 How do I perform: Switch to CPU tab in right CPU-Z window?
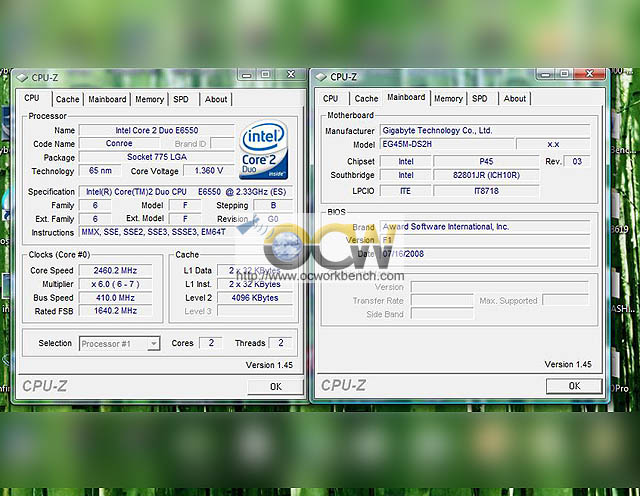pyautogui.click(x=331, y=98)
